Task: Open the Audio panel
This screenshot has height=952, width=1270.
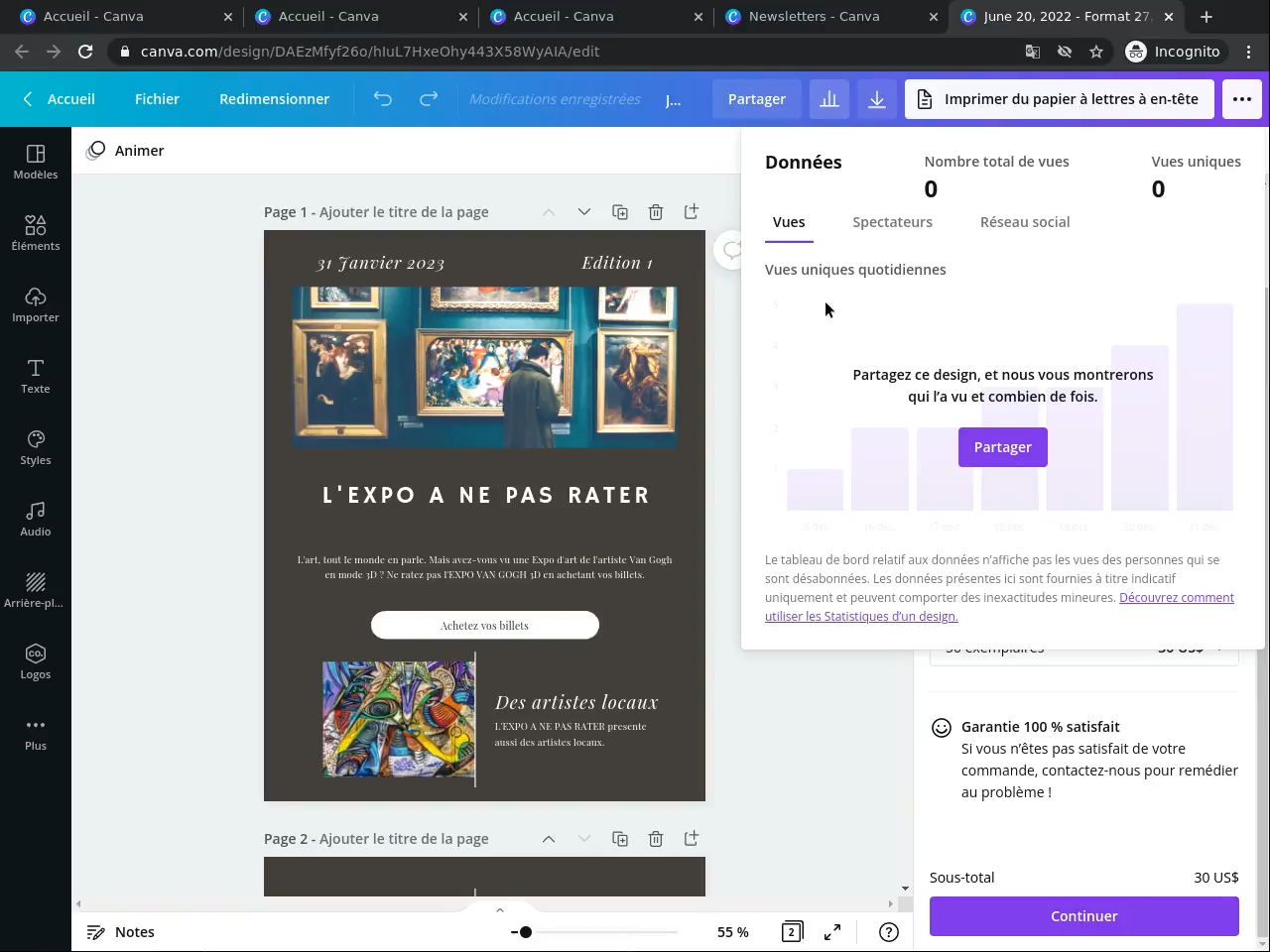Action: point(36,519)
